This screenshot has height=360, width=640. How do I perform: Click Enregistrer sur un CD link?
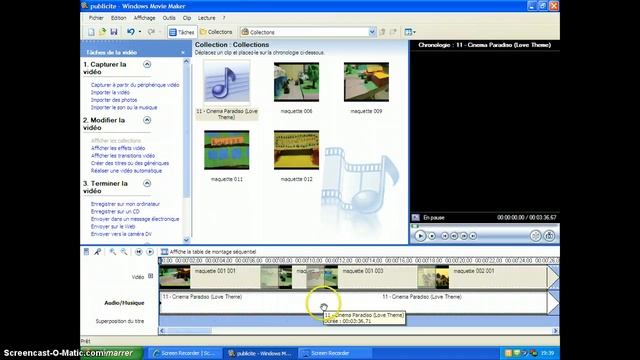coord(115,211)
